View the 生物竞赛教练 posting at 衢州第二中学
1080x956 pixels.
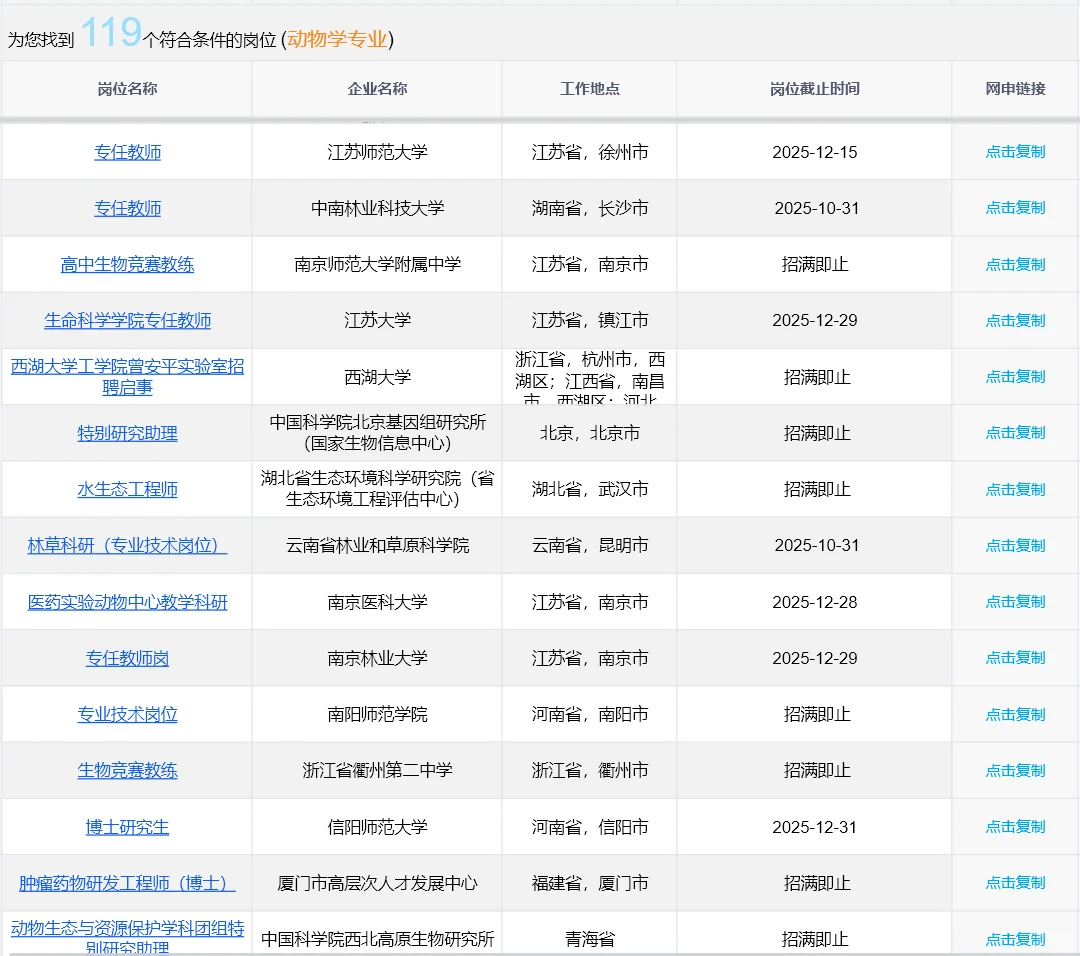point(127,770)
